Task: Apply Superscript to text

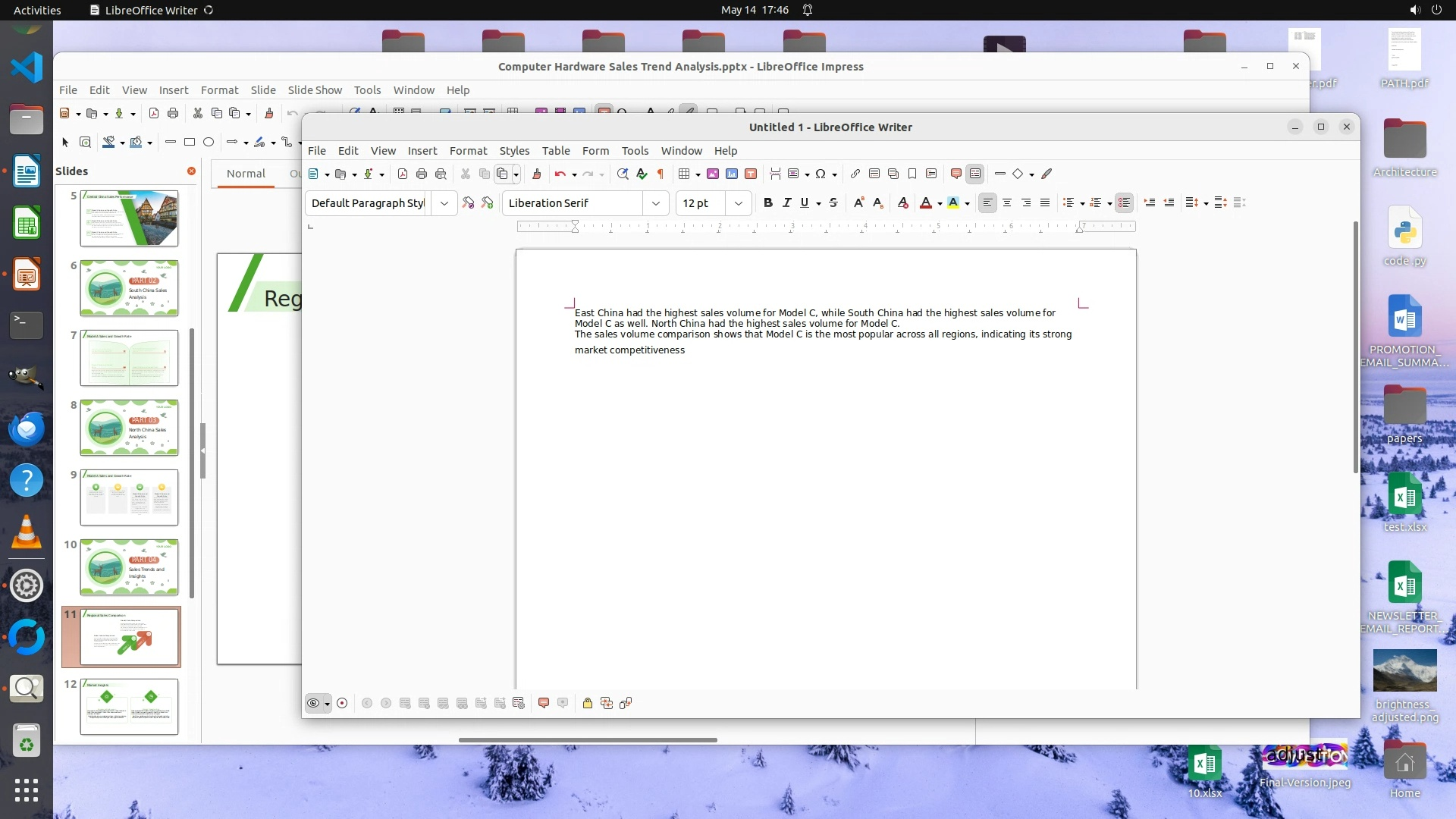Action: coord(858,202)
